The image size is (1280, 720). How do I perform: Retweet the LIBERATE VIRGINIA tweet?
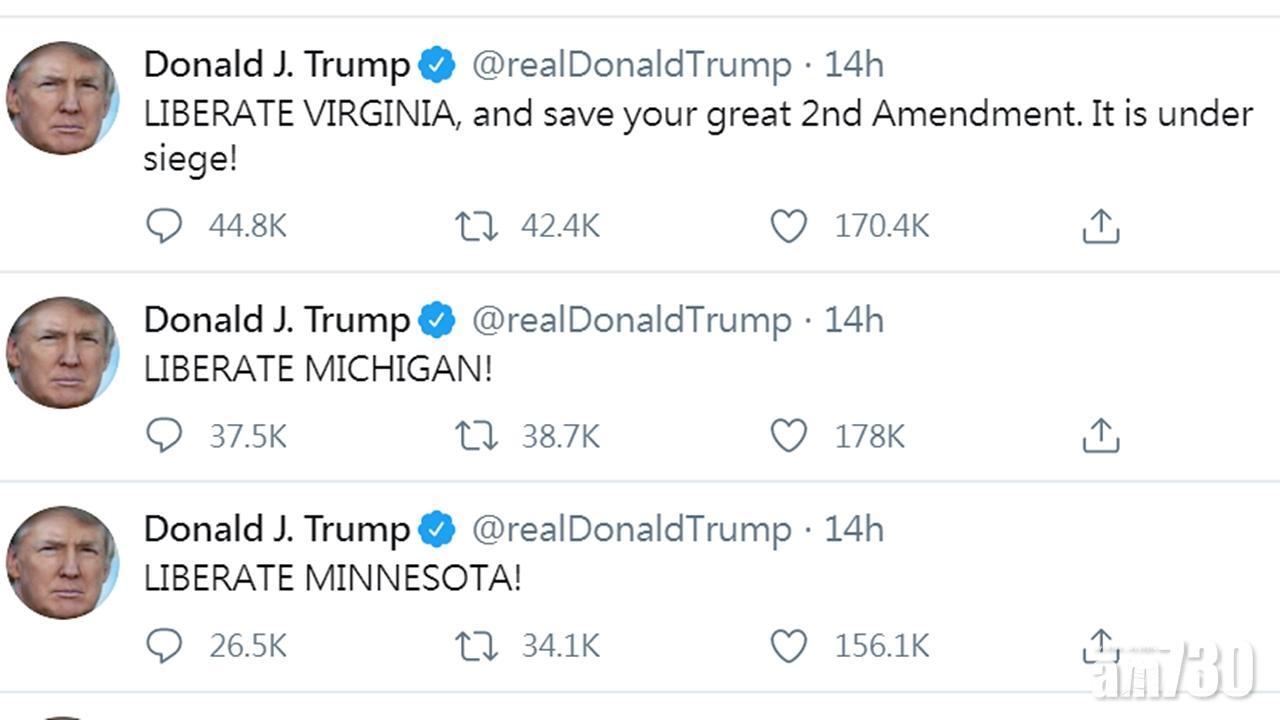click(x=476, y=227)
